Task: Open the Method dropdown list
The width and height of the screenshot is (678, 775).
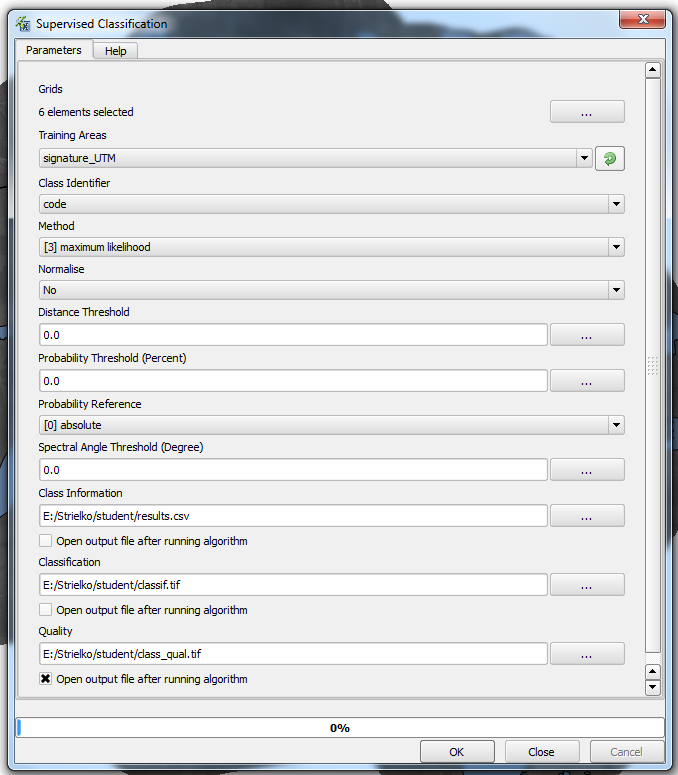Action: pyautogui.click(x=616, y=247)
